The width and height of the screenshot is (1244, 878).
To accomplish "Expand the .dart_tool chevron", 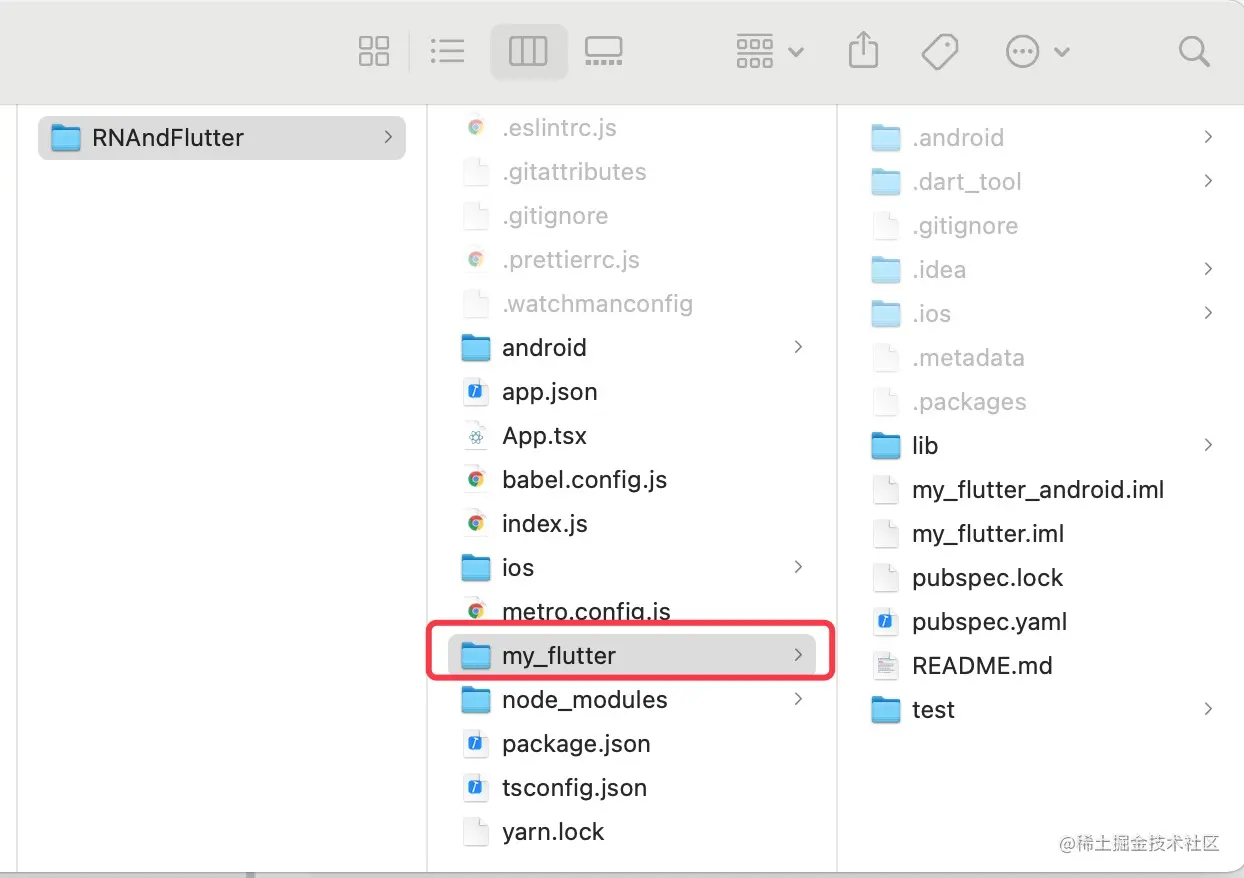I will pyautogui.click(x=1208, y=181).
